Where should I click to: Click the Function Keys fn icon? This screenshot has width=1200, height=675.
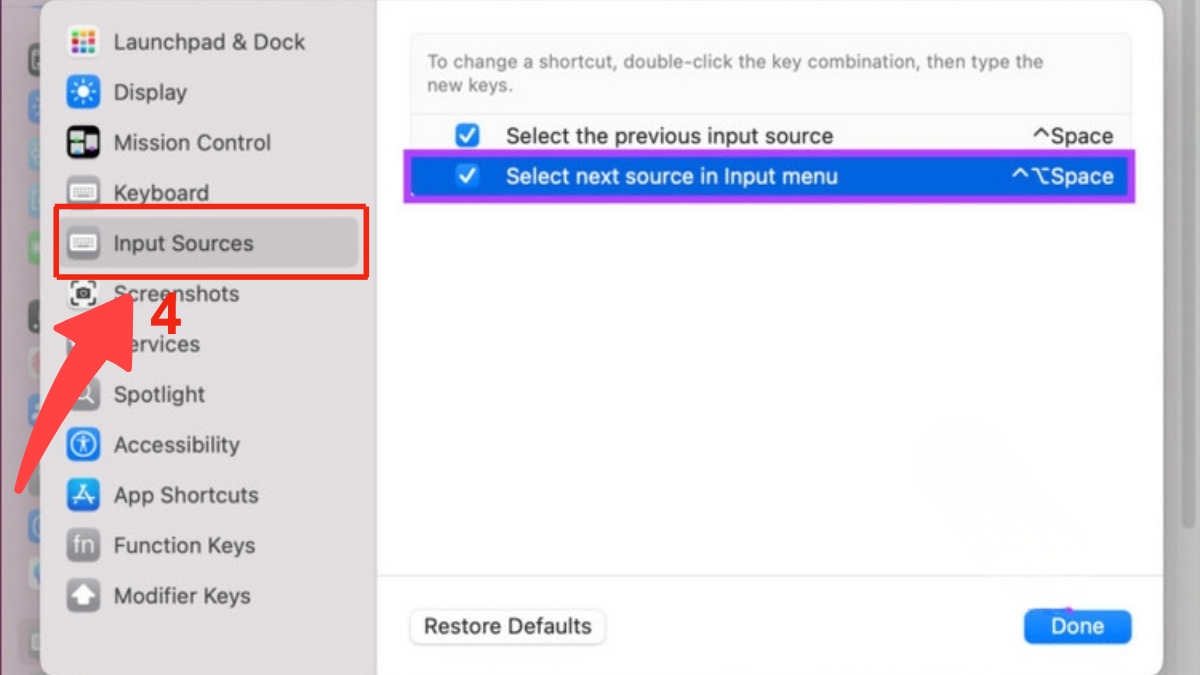[x=83, y=545]
